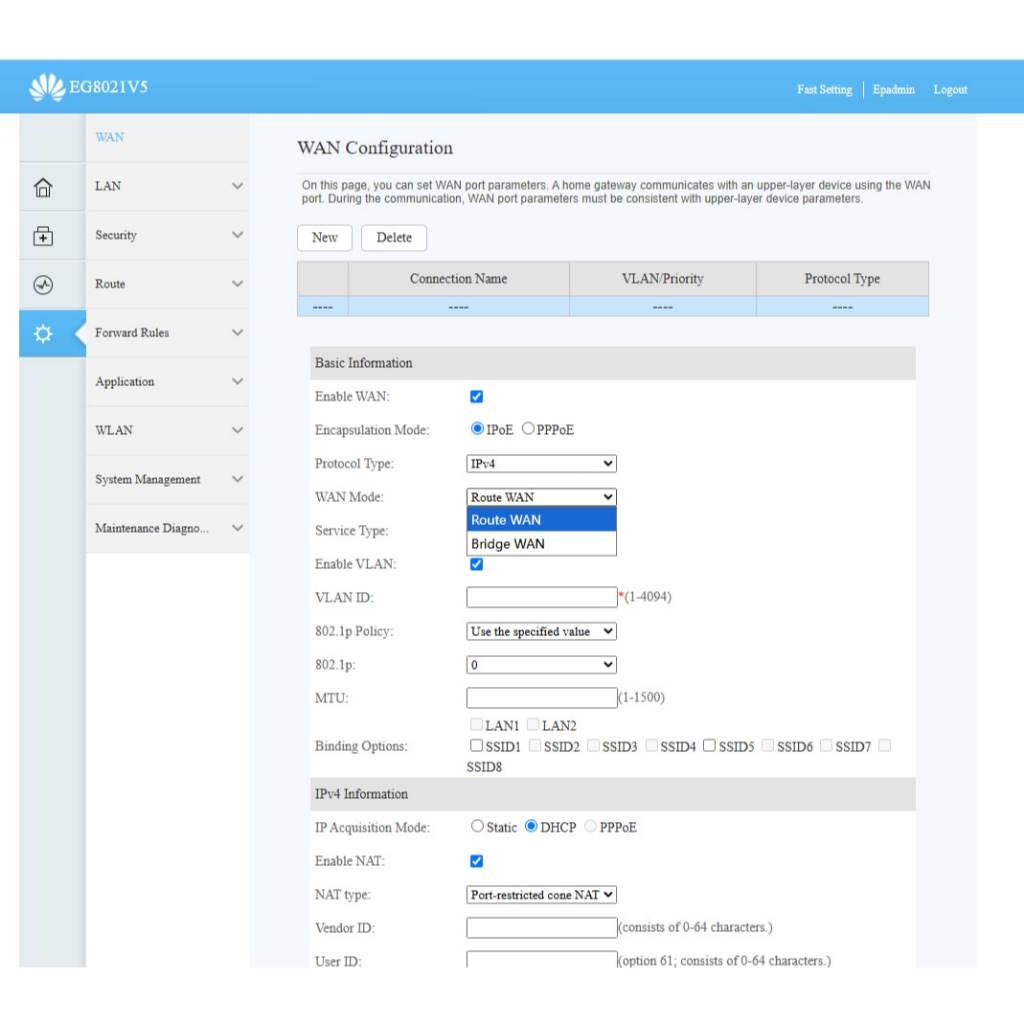The width and height of the screenshot is (1024, 1024).
Task: Uncheck the Enable VLAN checkbox
Action: click(x=477, y=564)
